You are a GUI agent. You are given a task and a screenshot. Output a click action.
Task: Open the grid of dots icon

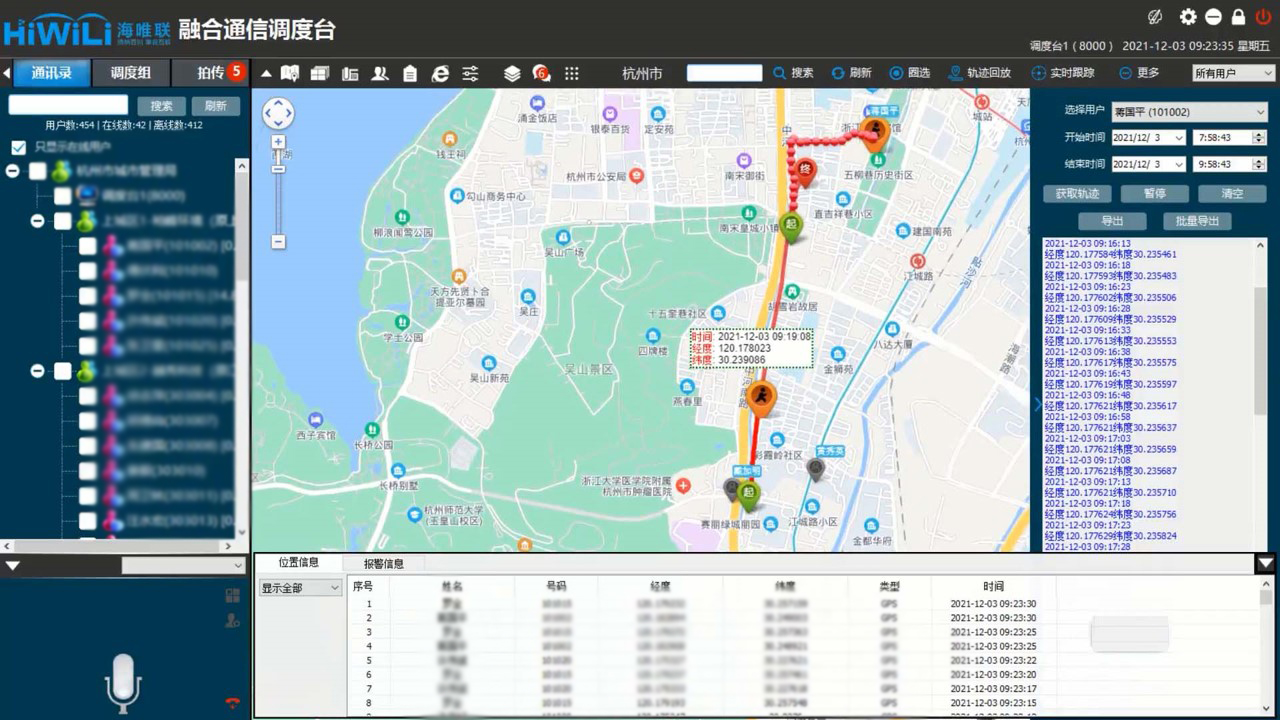click(572, 73)
